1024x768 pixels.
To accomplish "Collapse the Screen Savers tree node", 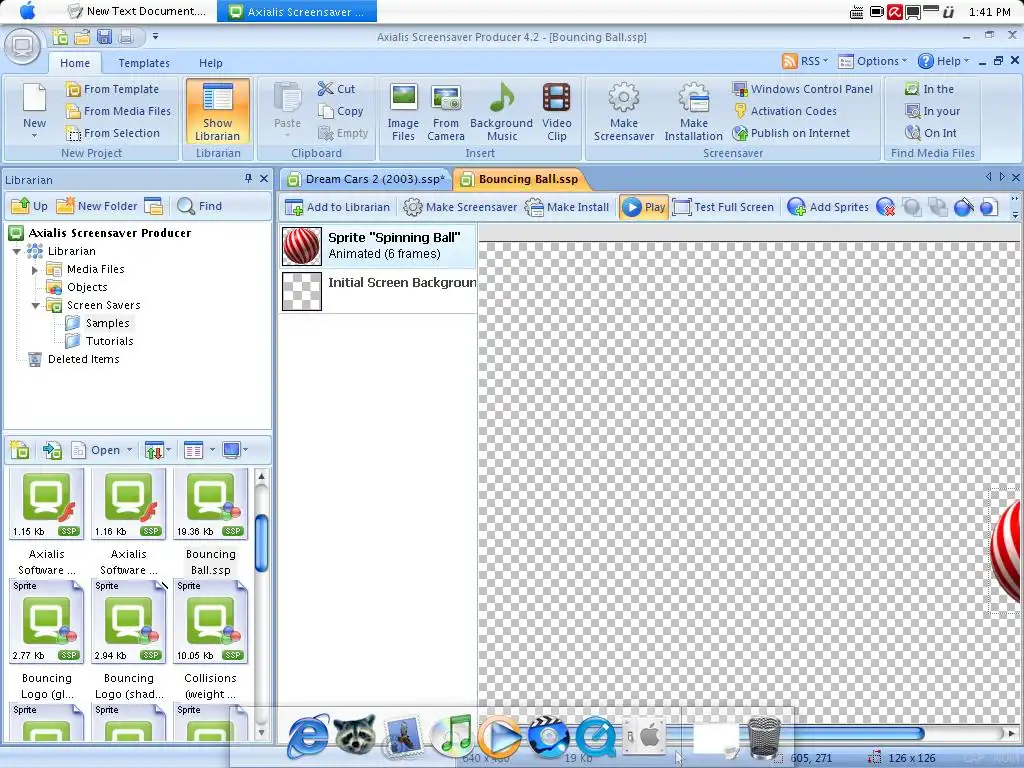I will coord(35,306).
